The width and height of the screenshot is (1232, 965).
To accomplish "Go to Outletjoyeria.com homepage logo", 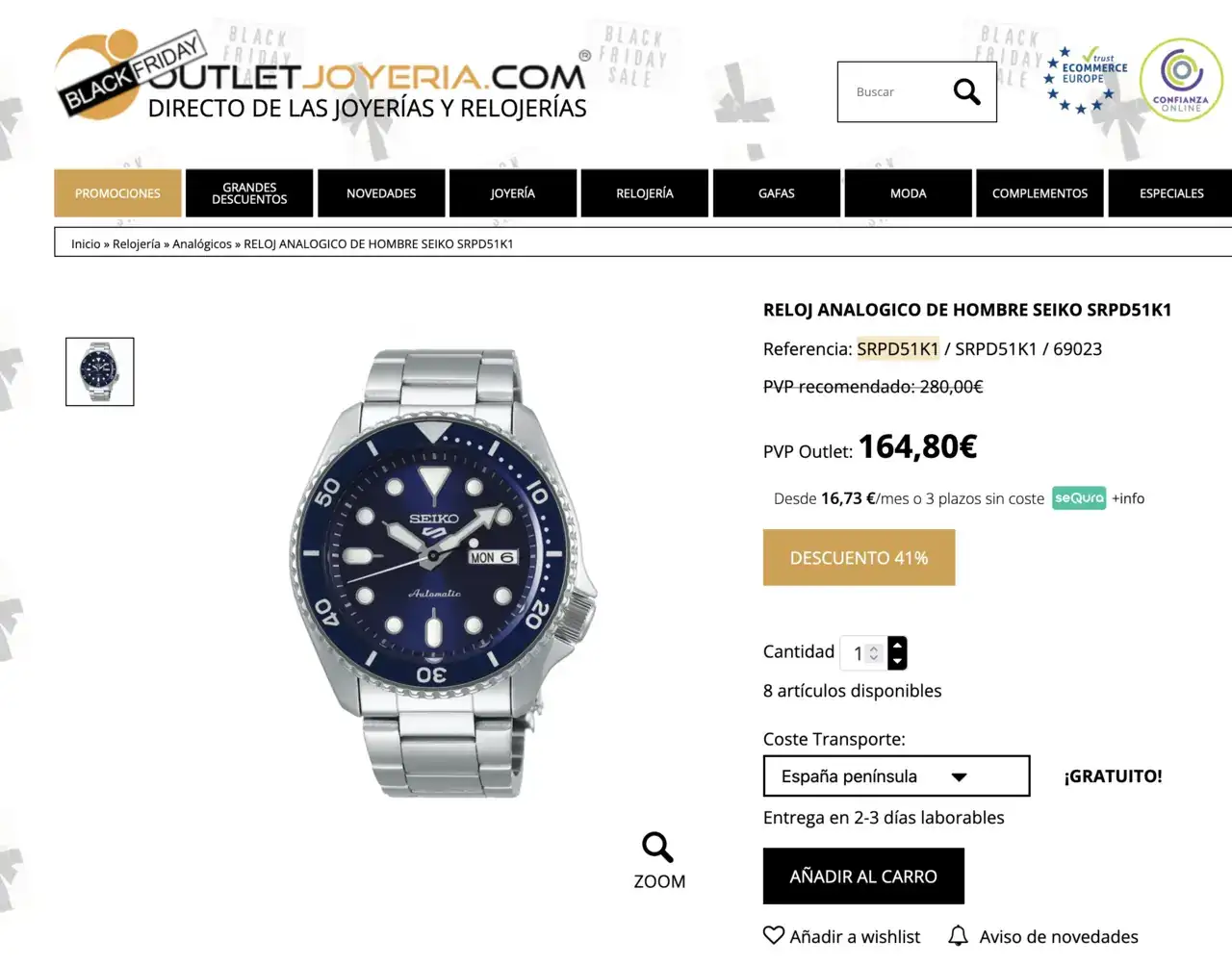I will [x=321, y=77].
